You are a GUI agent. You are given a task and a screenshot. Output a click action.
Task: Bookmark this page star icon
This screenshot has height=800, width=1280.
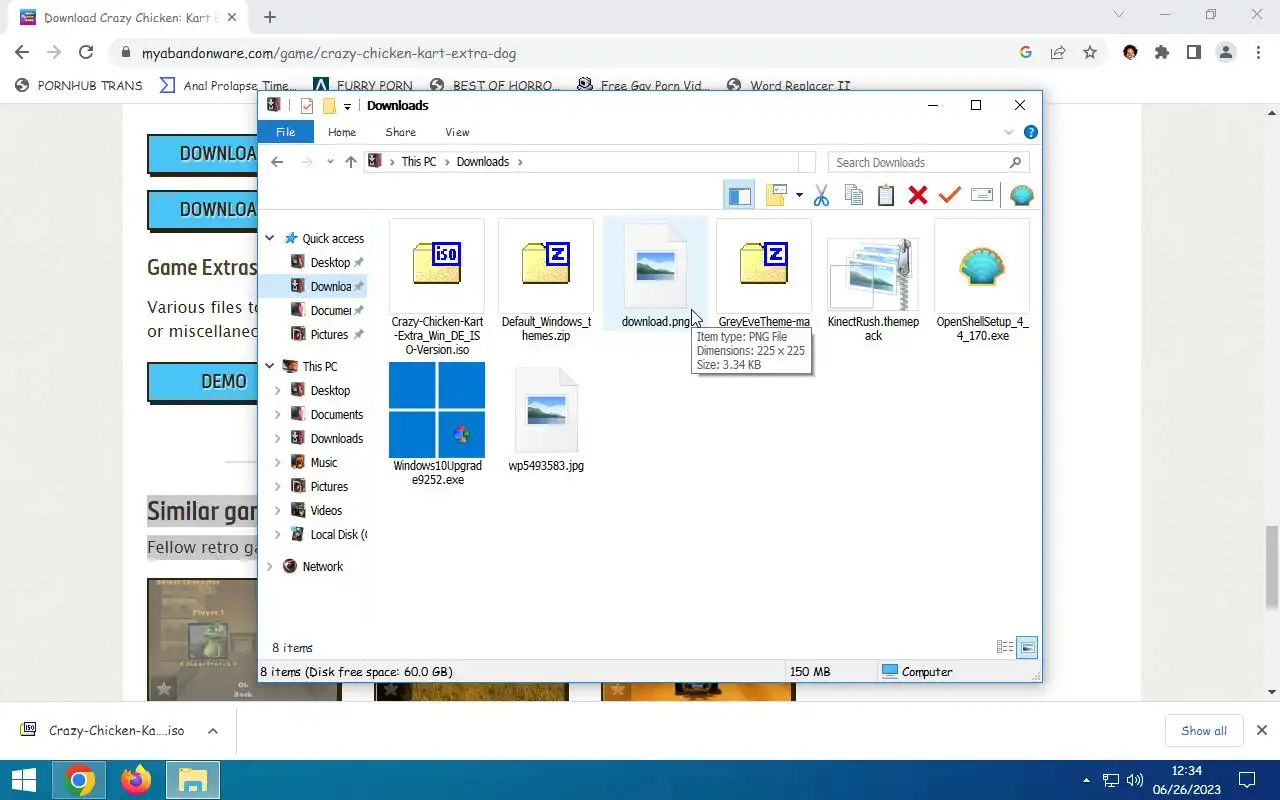(1090, 53)
